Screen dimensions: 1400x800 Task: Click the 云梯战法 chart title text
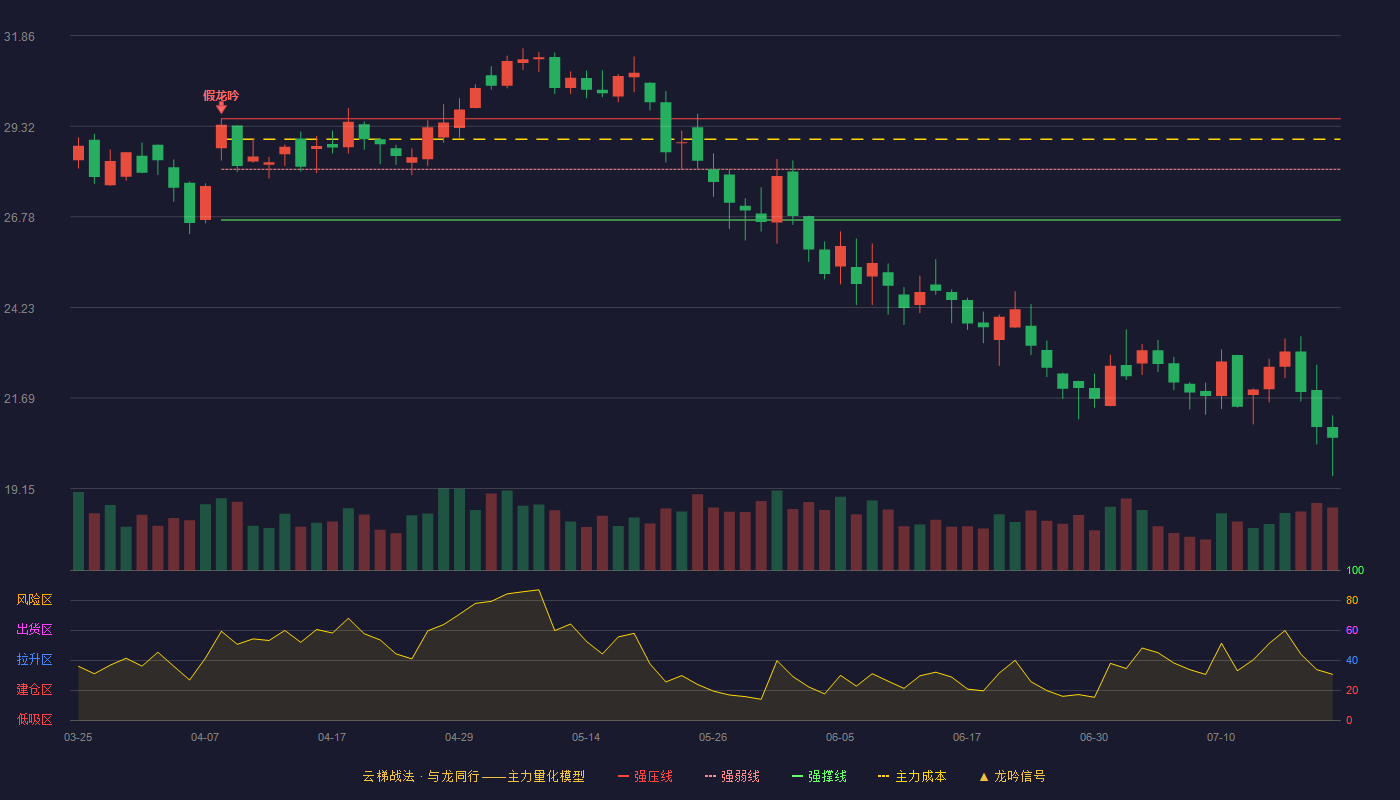[388, 776]
